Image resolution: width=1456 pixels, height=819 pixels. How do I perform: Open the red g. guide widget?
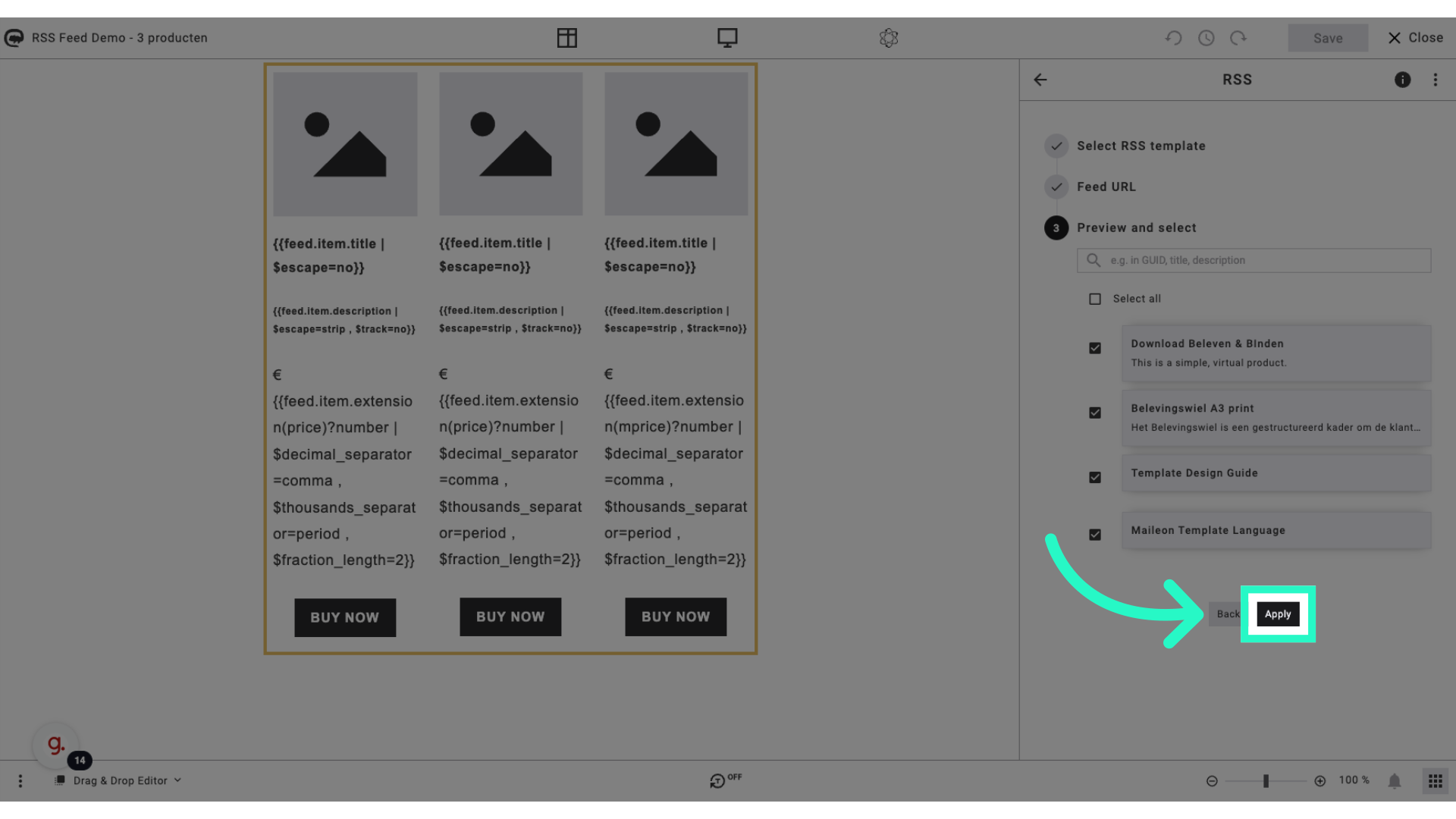pyautogui.click(x=56, y=745)
